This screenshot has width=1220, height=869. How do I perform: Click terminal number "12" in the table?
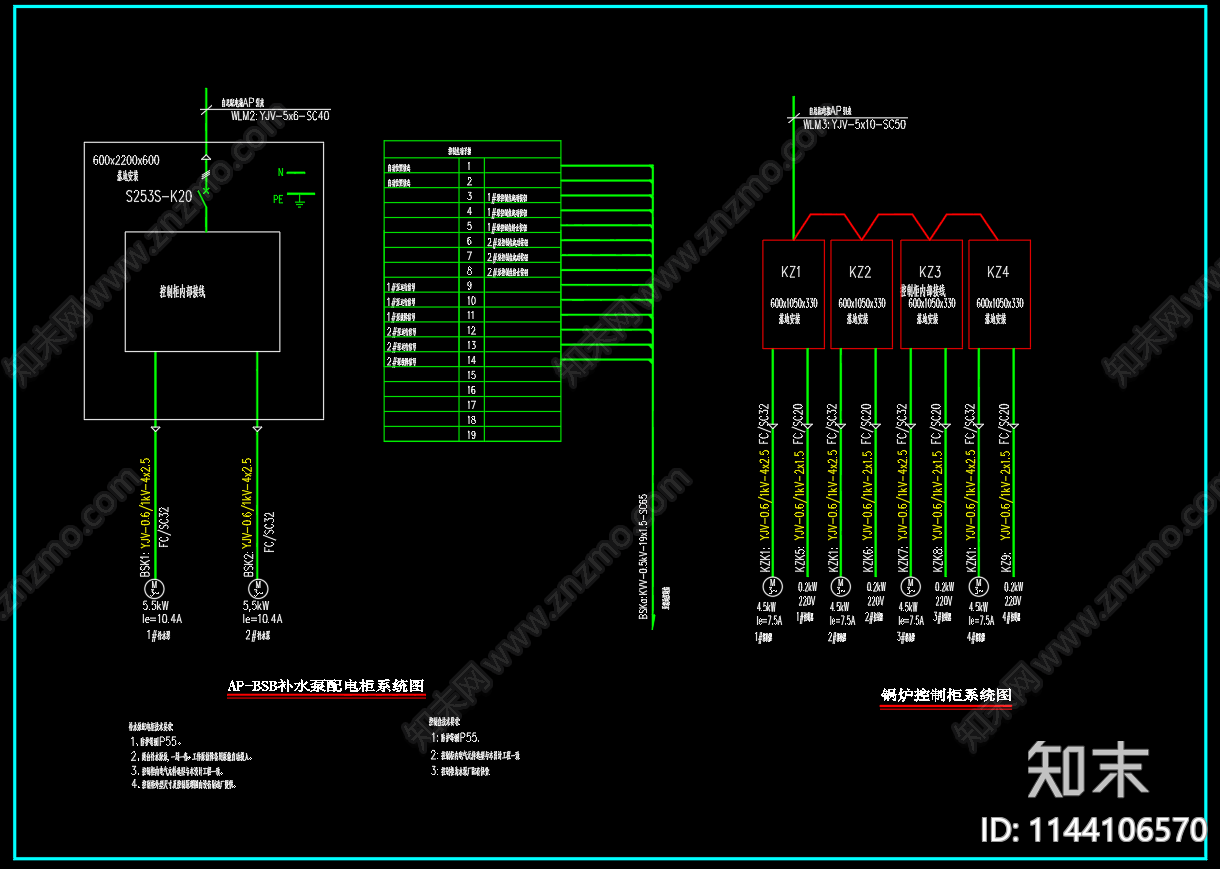(470, 330)
